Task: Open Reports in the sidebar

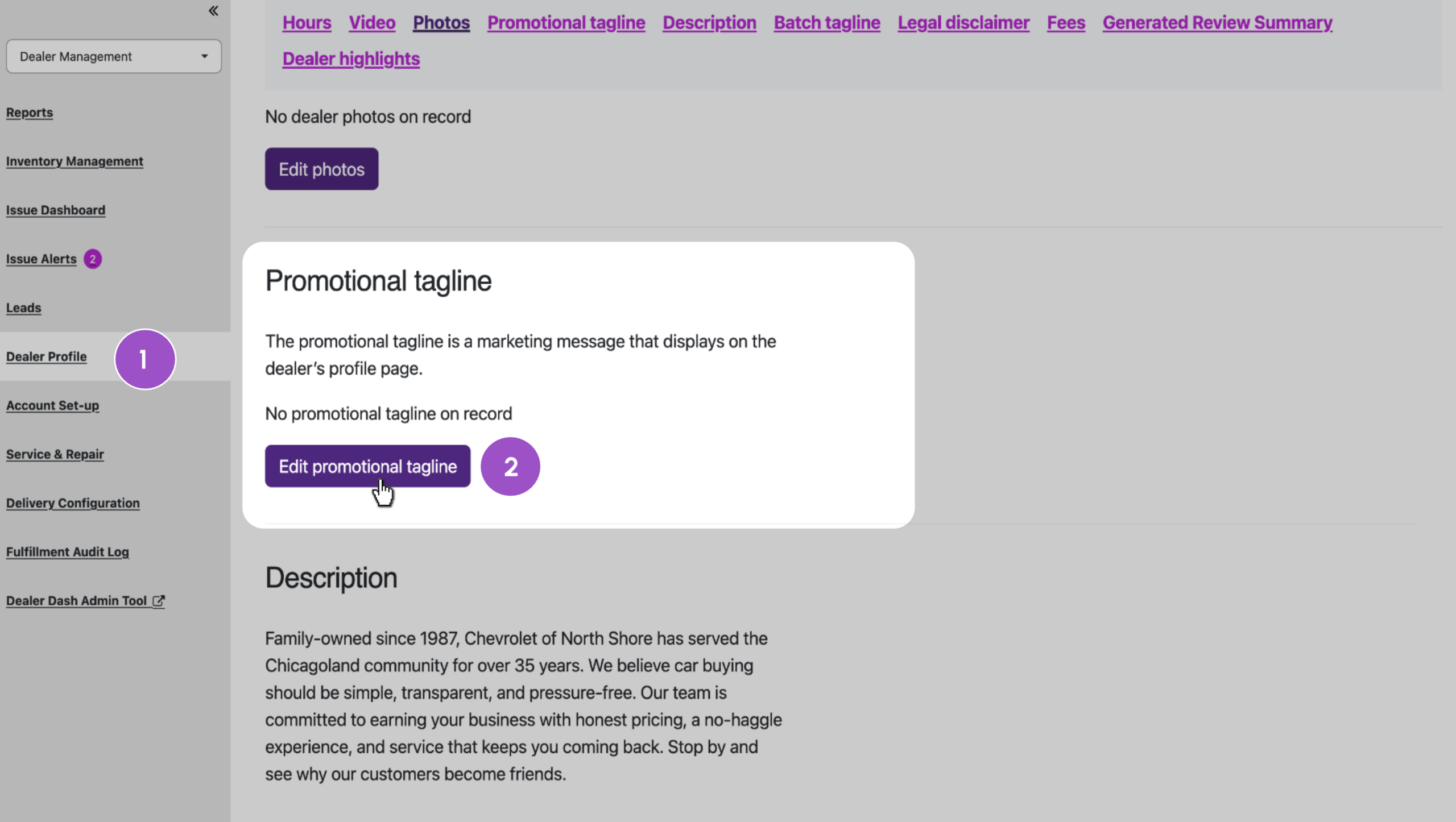Action: tap(30, 113)
